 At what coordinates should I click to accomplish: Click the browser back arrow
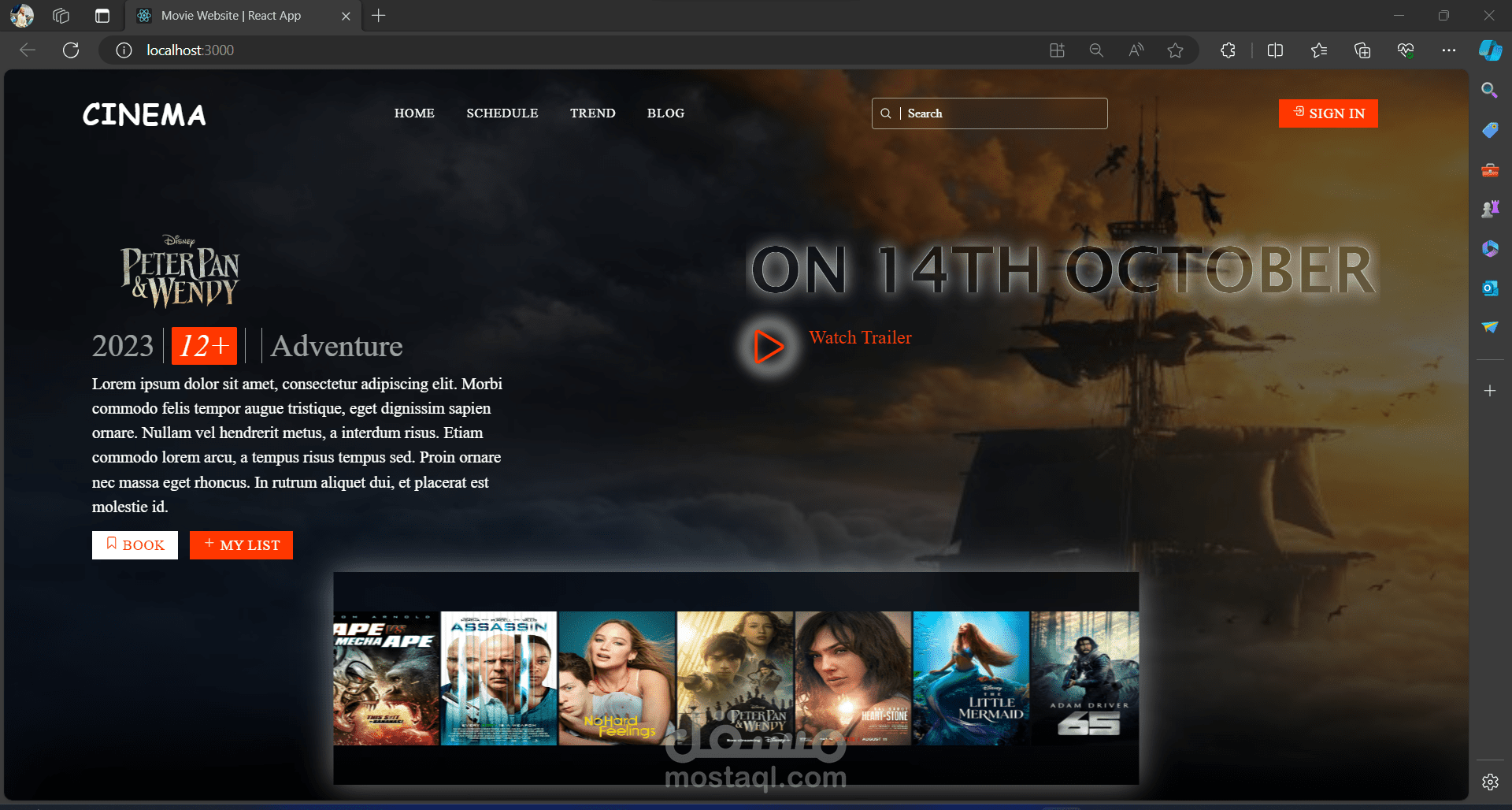click(28, 50)
